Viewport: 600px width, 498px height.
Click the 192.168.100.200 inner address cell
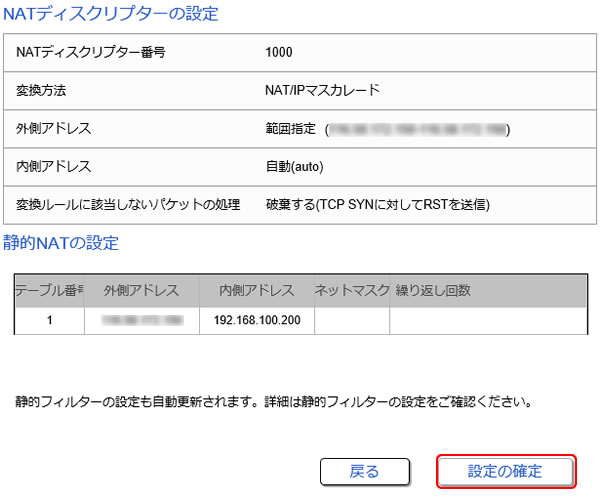click(257, 320)
